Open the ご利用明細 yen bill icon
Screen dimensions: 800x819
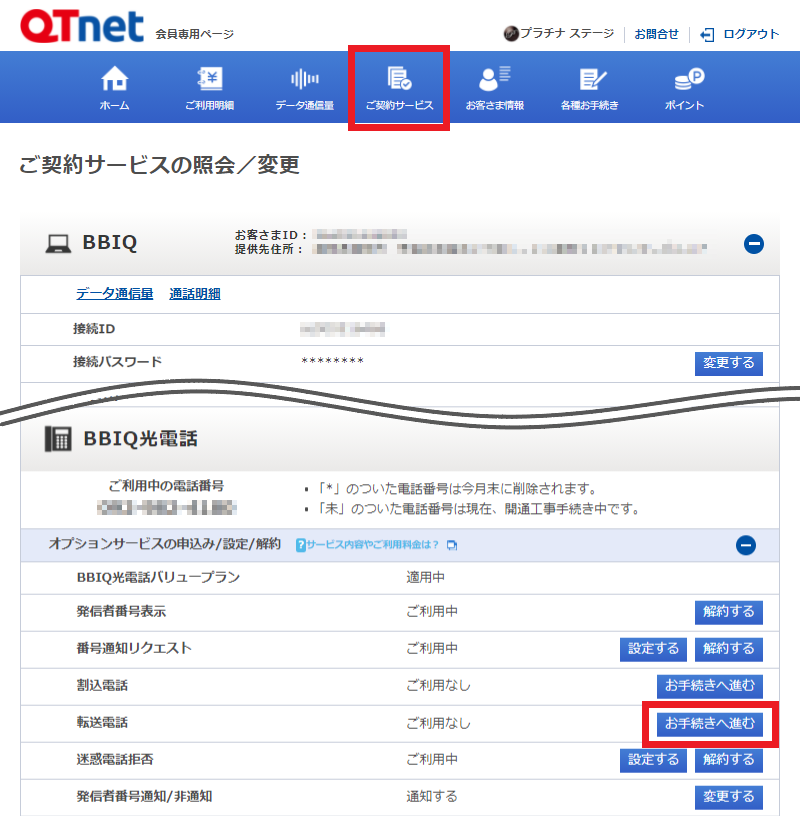[x=209, y=79]
